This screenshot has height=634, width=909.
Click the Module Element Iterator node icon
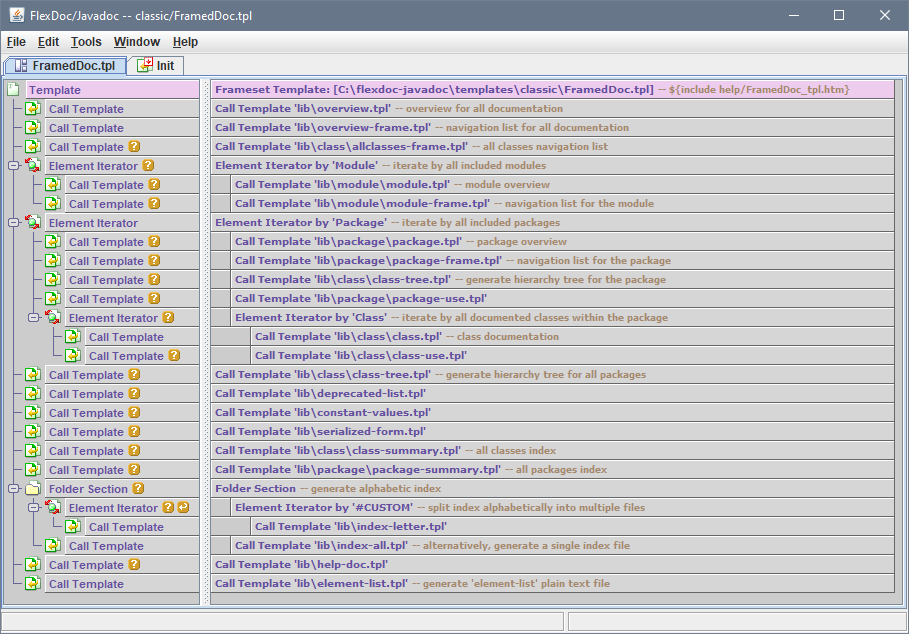33,166
